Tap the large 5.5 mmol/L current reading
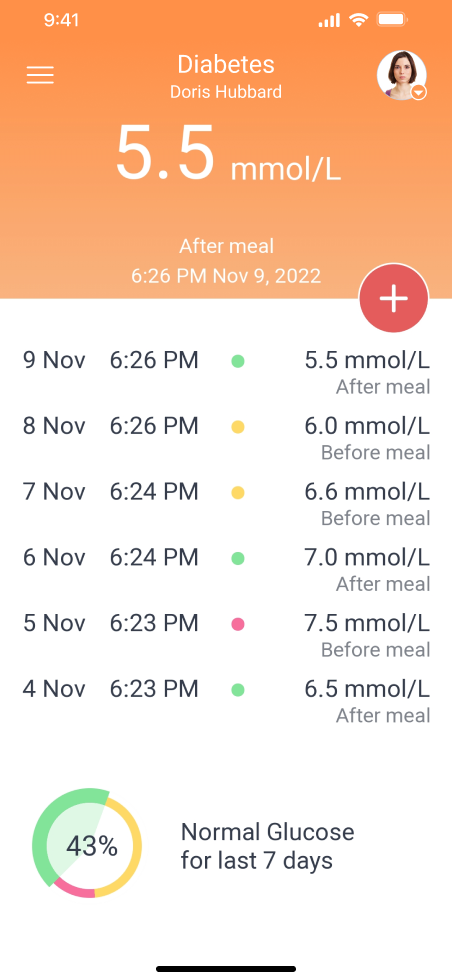Screen dimensions: 452x980 pos(228,154)
